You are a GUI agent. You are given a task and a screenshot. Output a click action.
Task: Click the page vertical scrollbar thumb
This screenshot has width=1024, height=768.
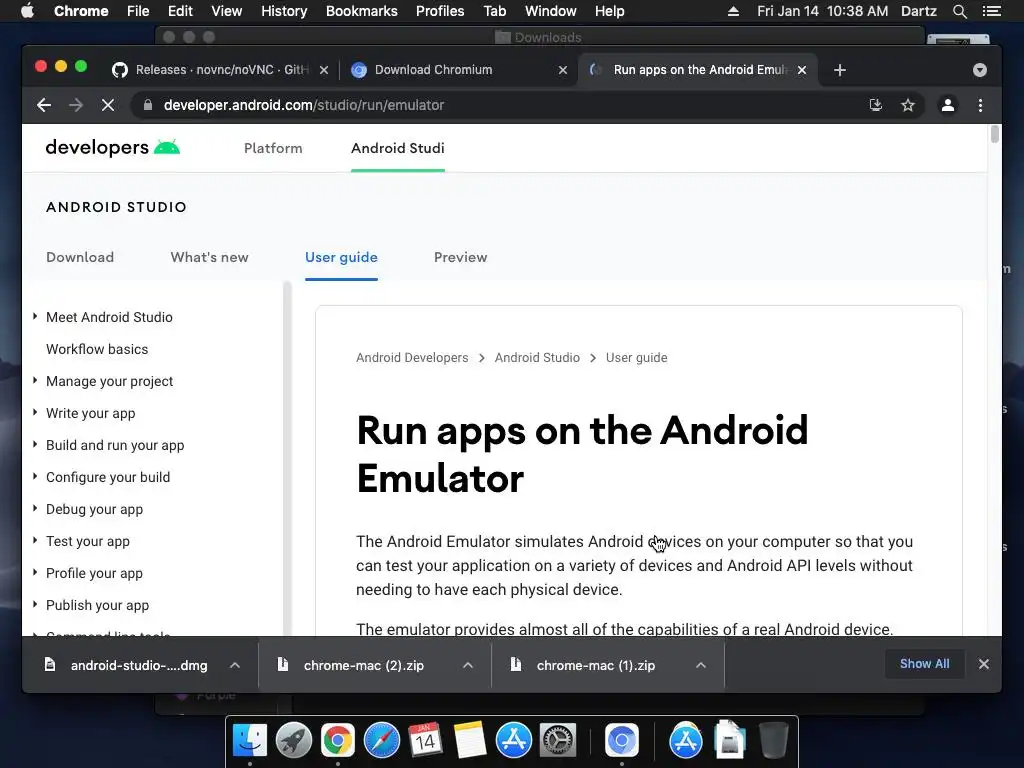click(995, 134)
